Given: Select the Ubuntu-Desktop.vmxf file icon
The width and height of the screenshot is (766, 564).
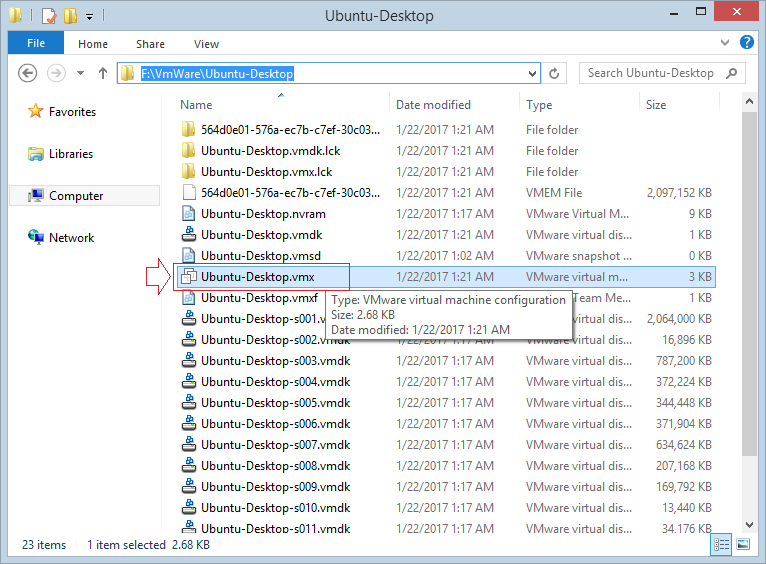Looking at the screenshot, I should tap(189, 297).
